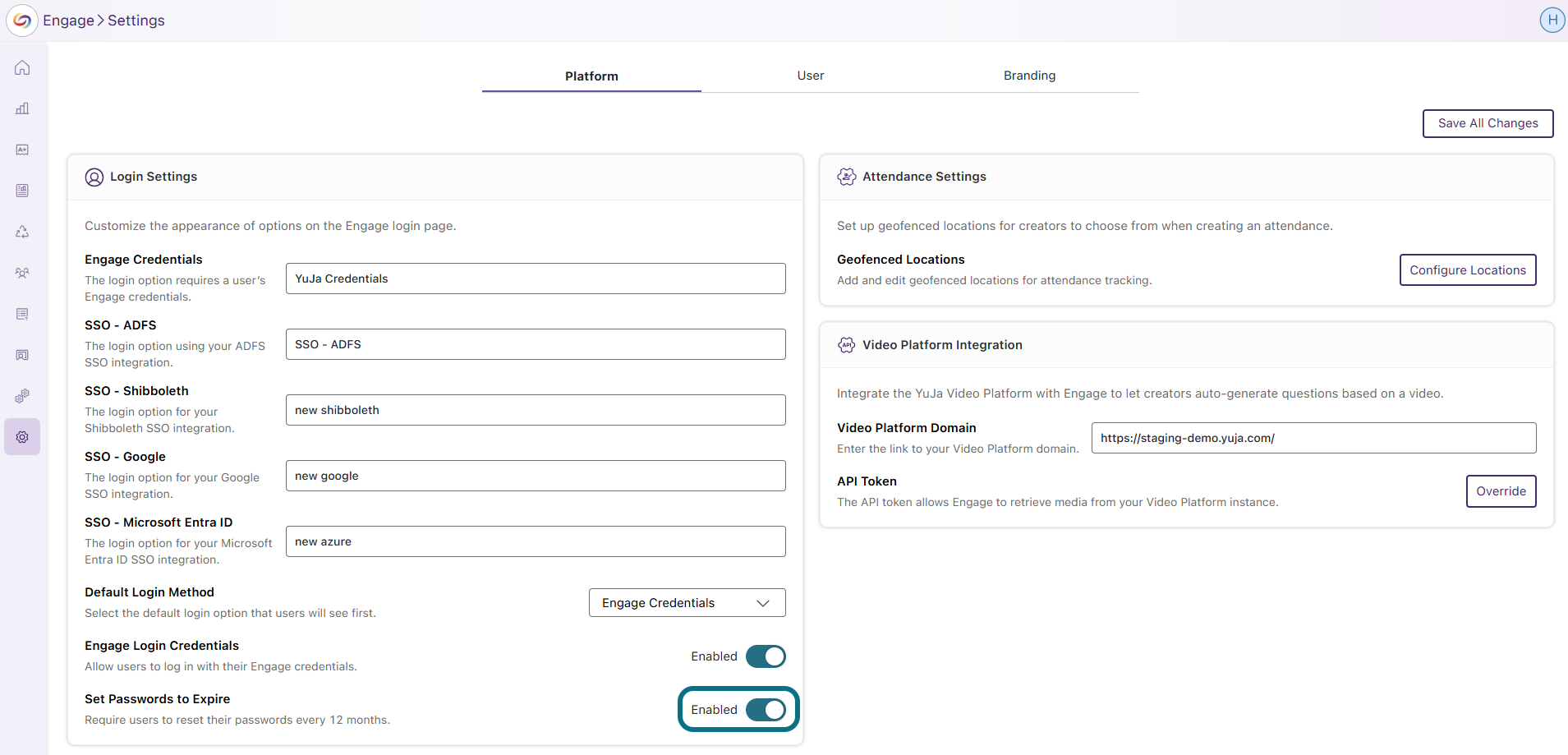The height and width of the screenshot is (755, 1568).
Task: Open the recycle arrows sidebar icon
Action: tap(22, 232)
